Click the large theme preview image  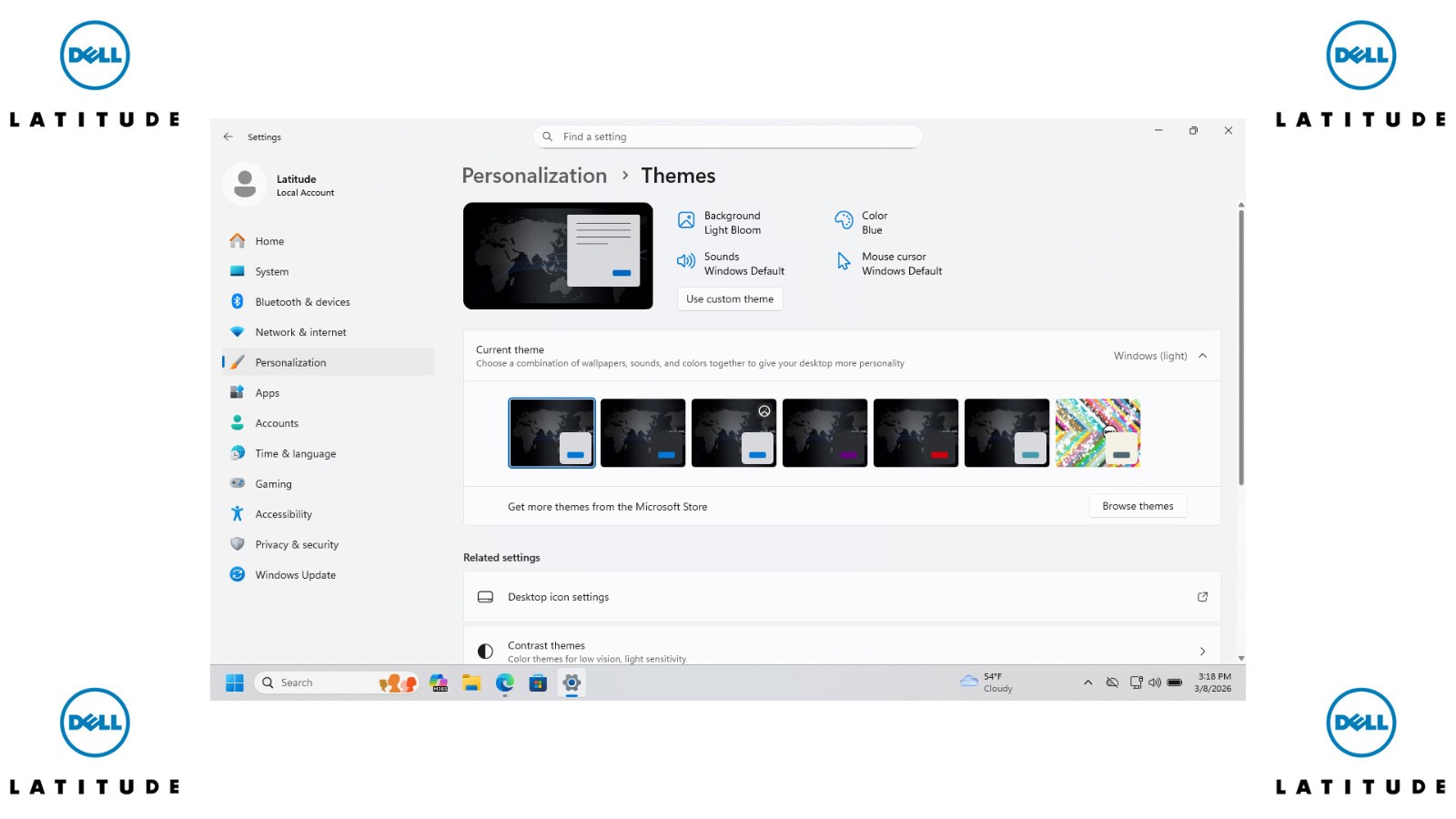click(558, 256)
